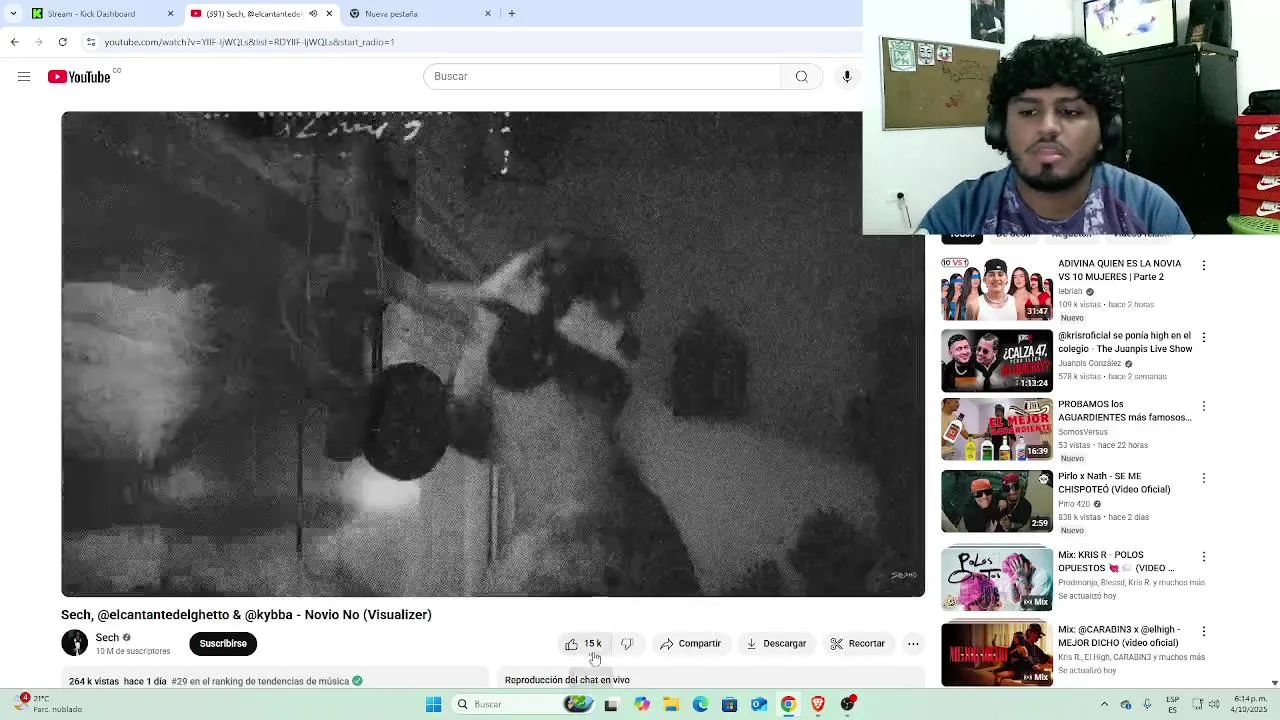
Task: Open the Windows Start menu
Action: tap(433, 705)
